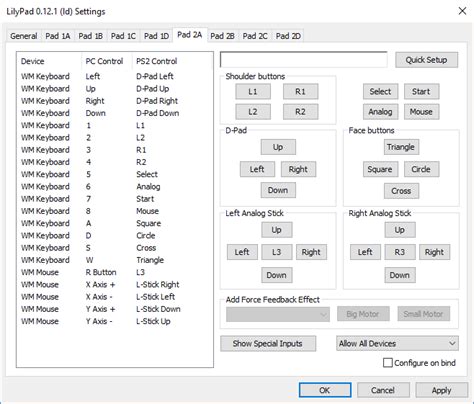Select the D-Pad Up binding row
The image size is (474, 404).
pos(115,89)
